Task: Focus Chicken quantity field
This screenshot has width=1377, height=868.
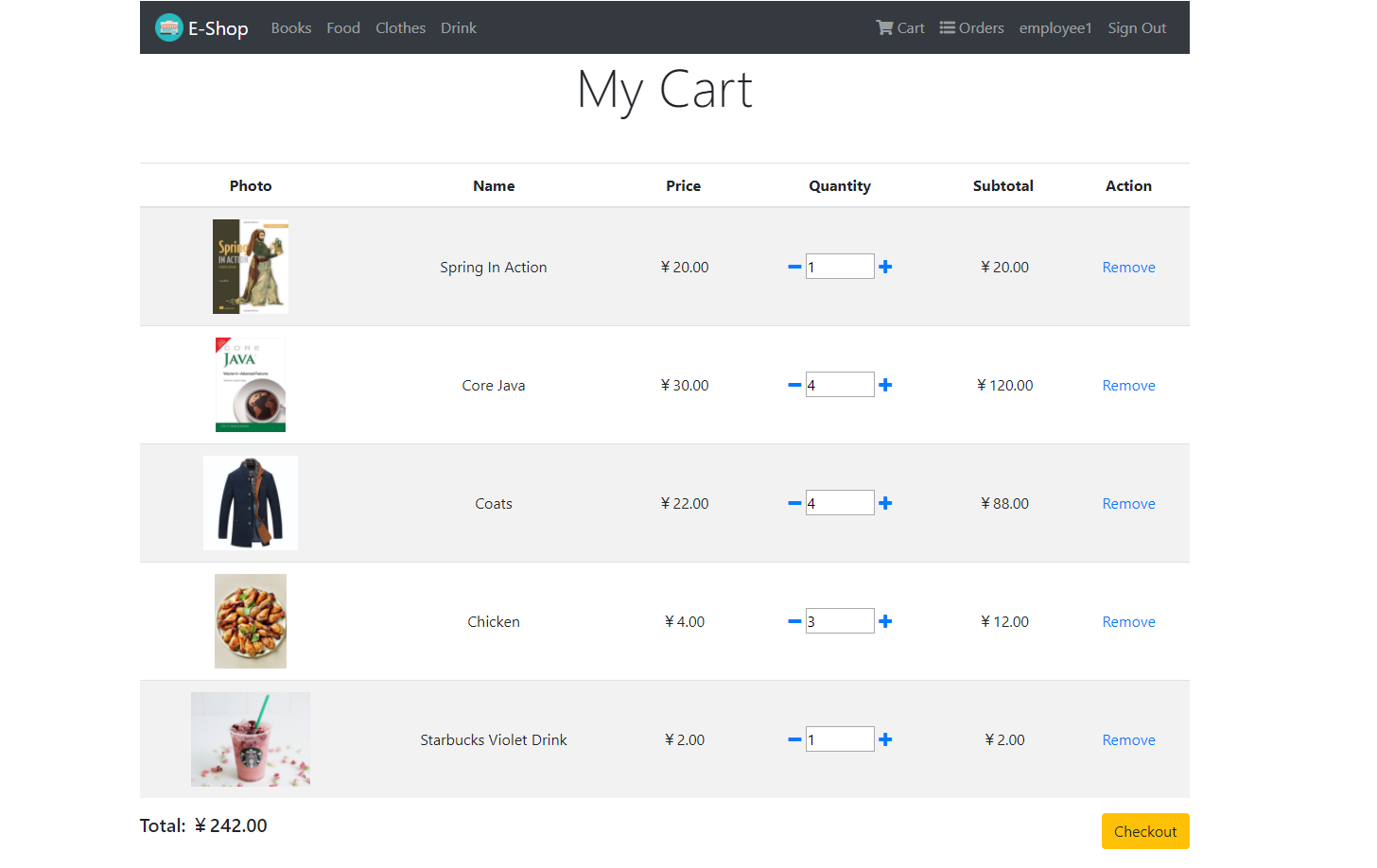Action: pos(840,621)
